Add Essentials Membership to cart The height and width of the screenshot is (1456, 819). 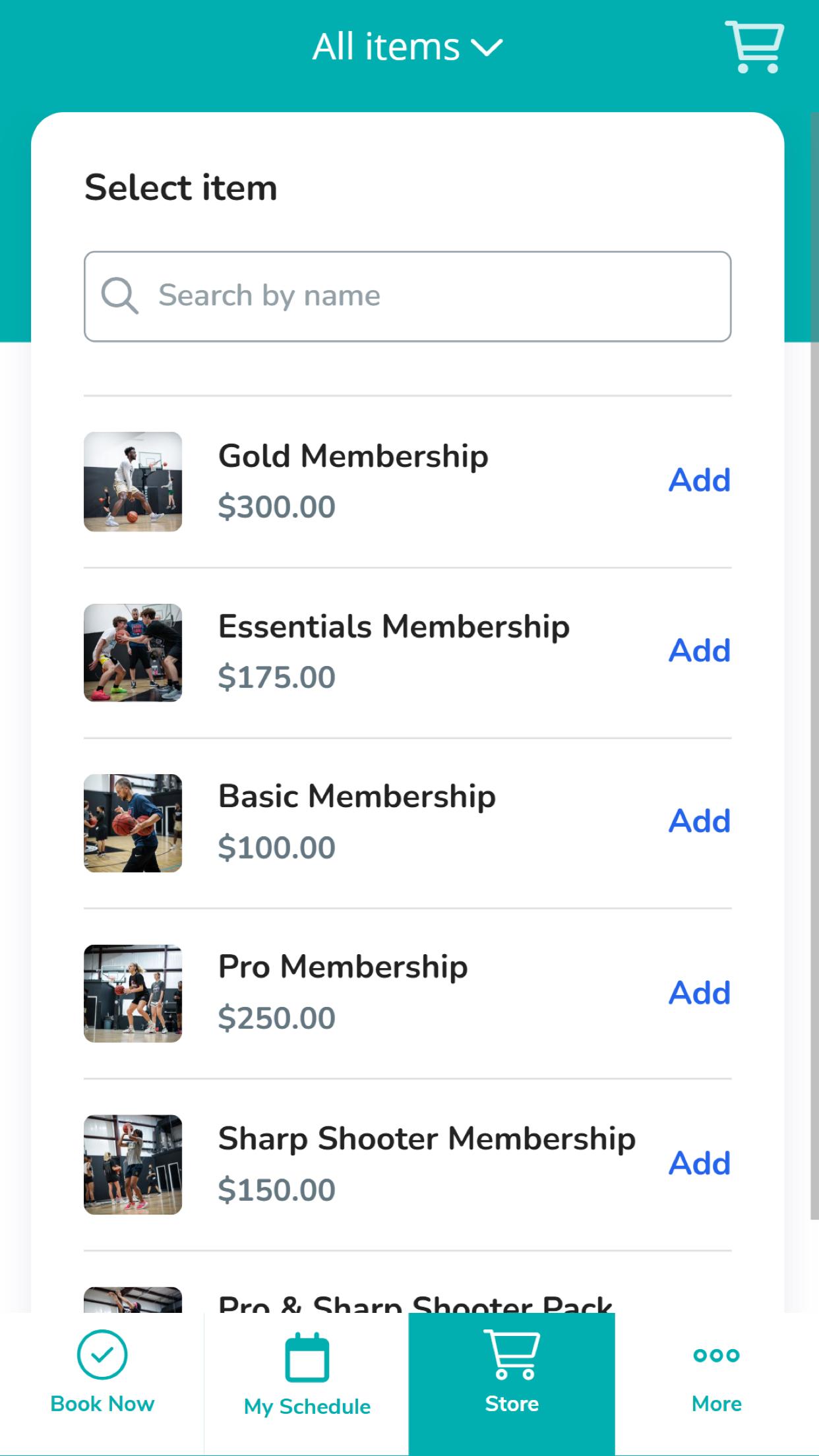(700, 651)
